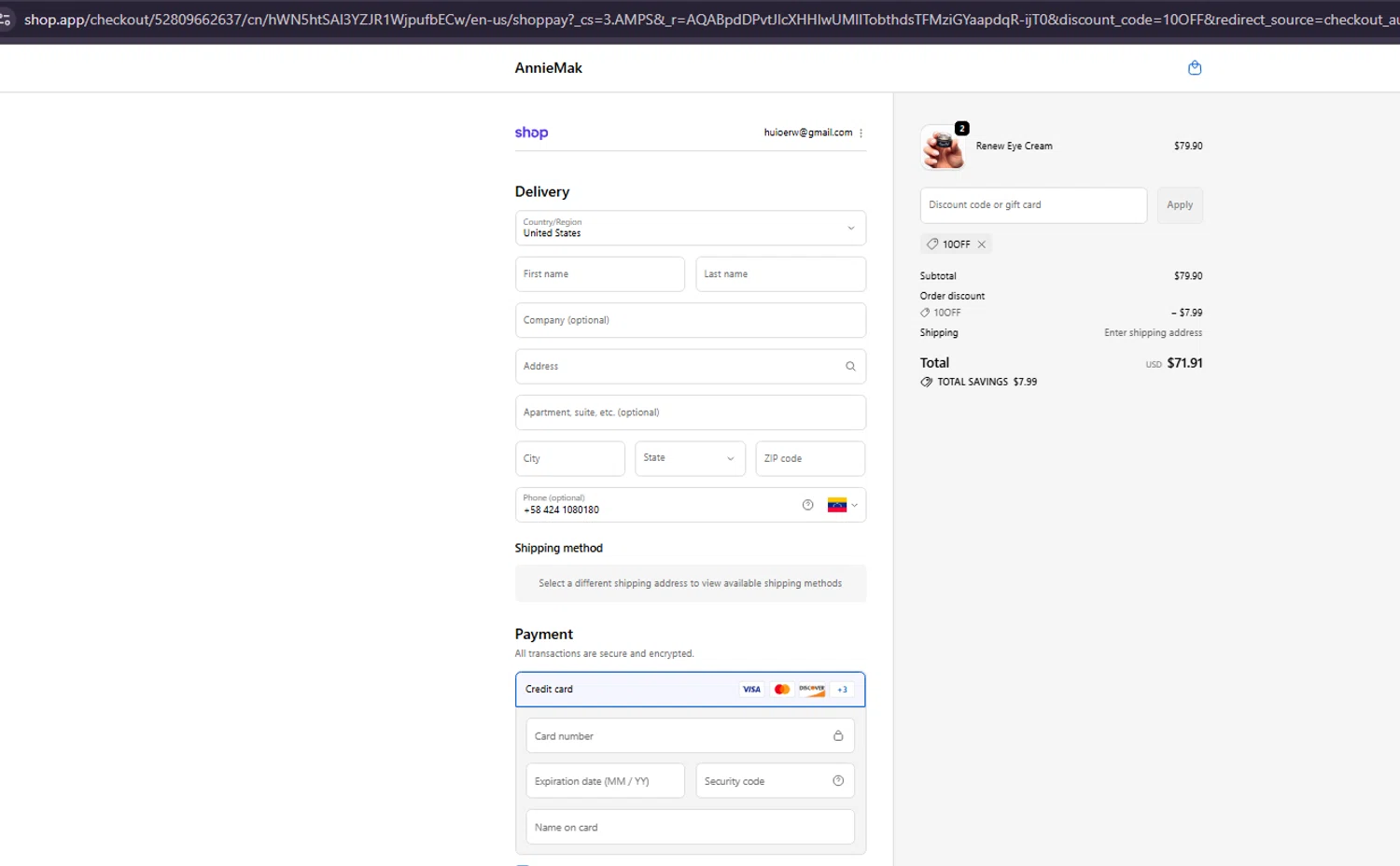Screen dimensions: 1400x866
Task: Remove the 10OFF discount tag
Action: coord(981,244)
